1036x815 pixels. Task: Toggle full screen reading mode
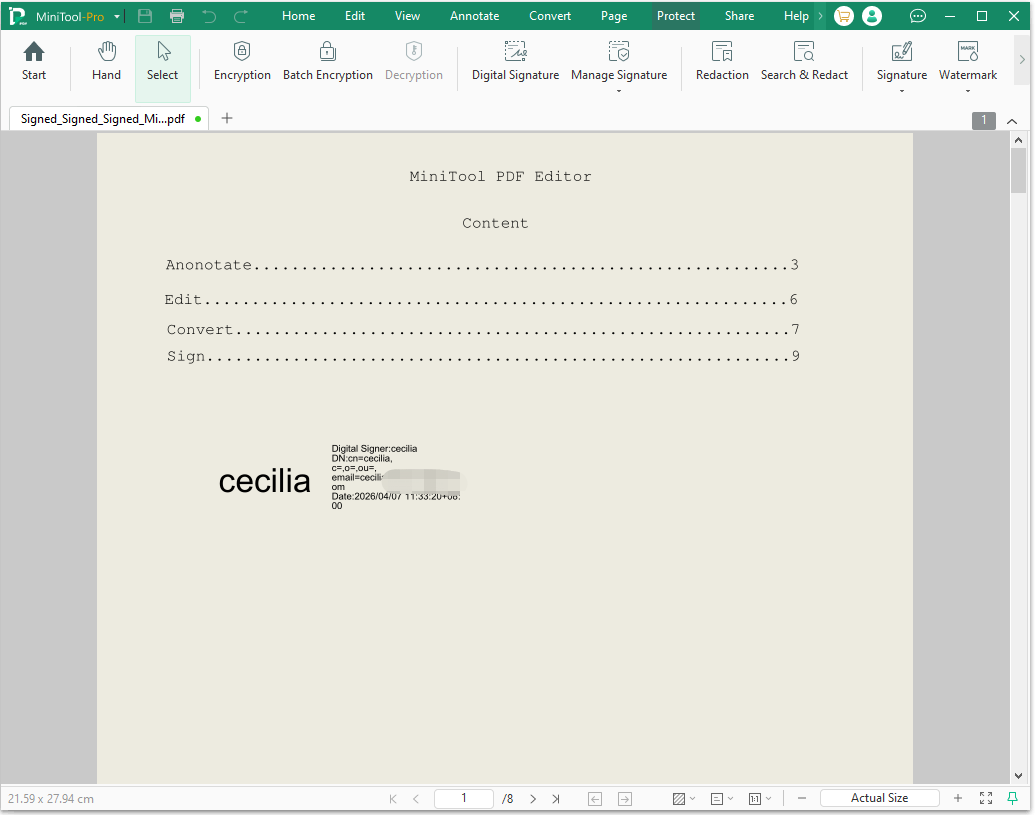tap(985, 798)
